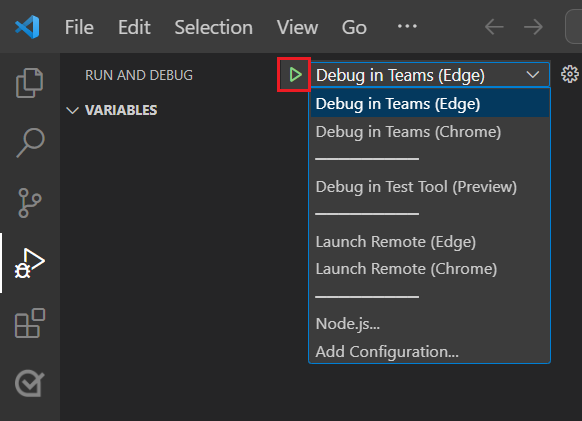582x421 pixels.
Task: Choose Launch Remote (Chrome) configuration
Action: 430,269
